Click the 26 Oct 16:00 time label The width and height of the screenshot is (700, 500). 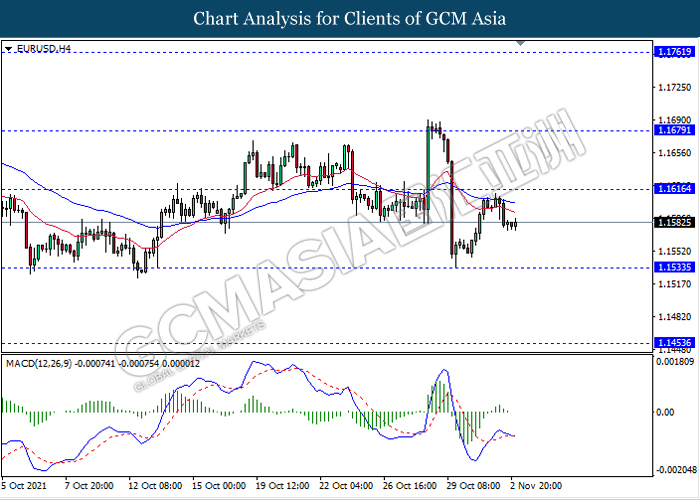[x=411, y=486]
